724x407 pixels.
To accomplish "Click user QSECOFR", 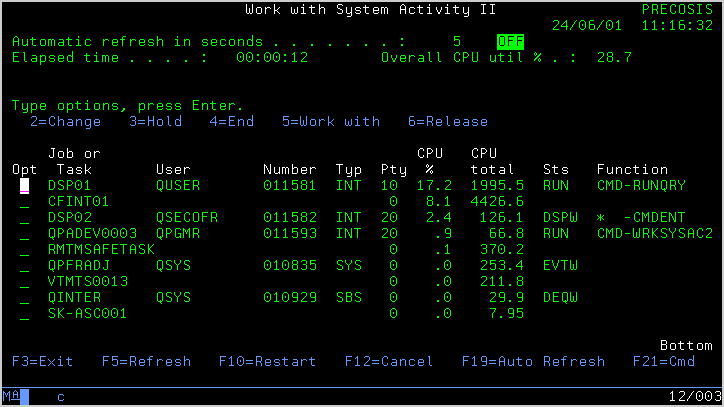I will point(187,218).
